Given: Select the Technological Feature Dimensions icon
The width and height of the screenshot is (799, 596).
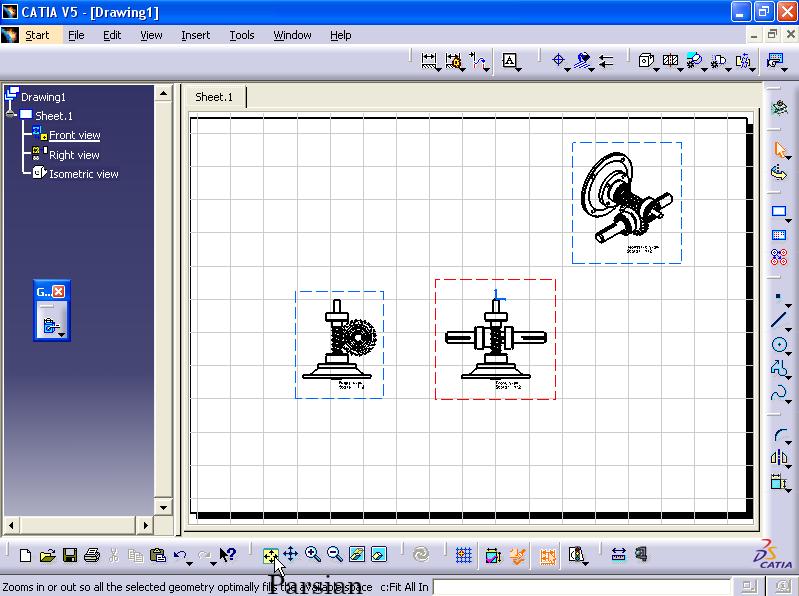Looking at the screenshot, I should point(453,61).
